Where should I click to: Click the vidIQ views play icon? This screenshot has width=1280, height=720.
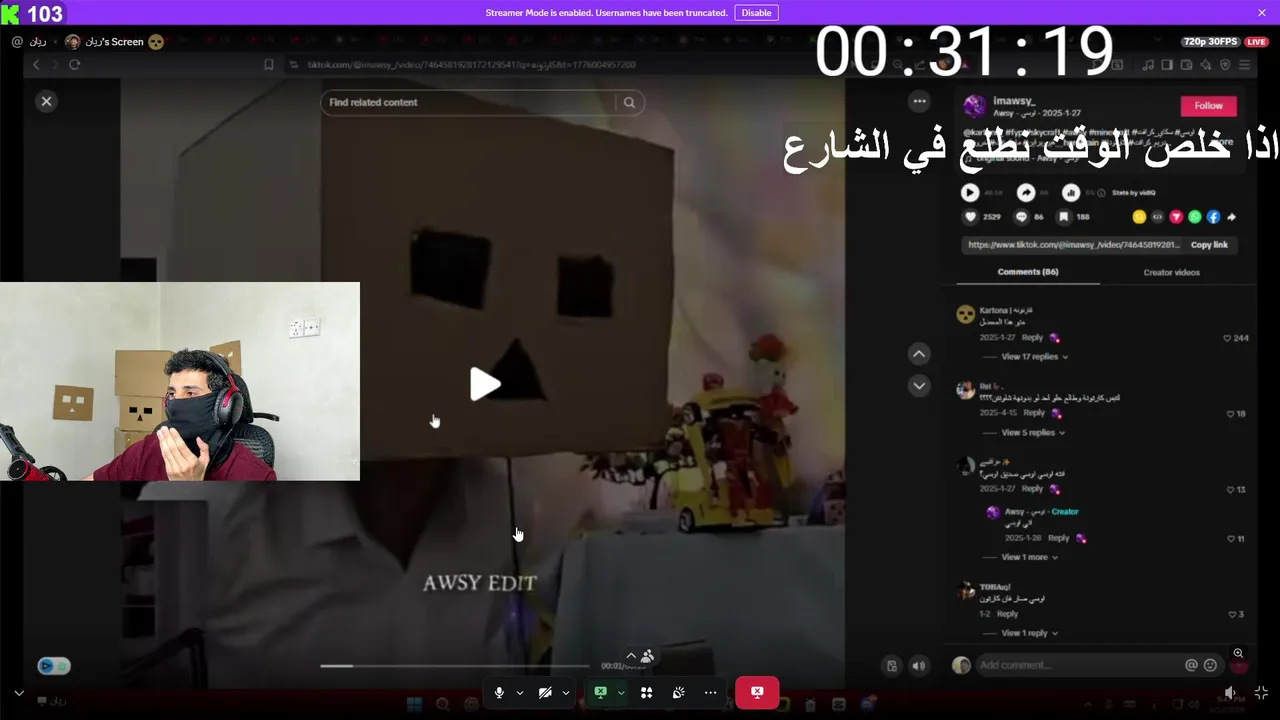tap(970, 193)
